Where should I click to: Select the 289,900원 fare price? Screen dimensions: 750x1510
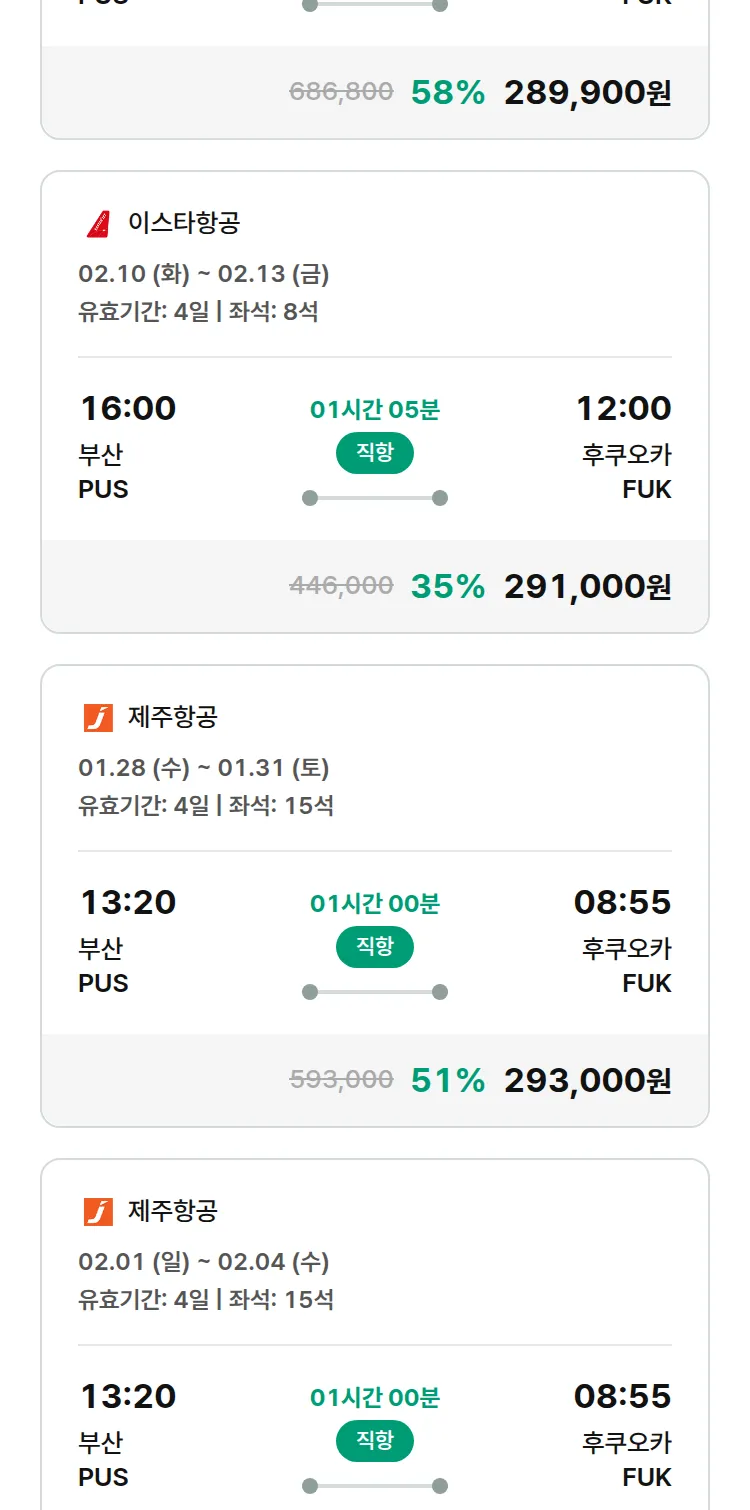[x=587, y=93]
